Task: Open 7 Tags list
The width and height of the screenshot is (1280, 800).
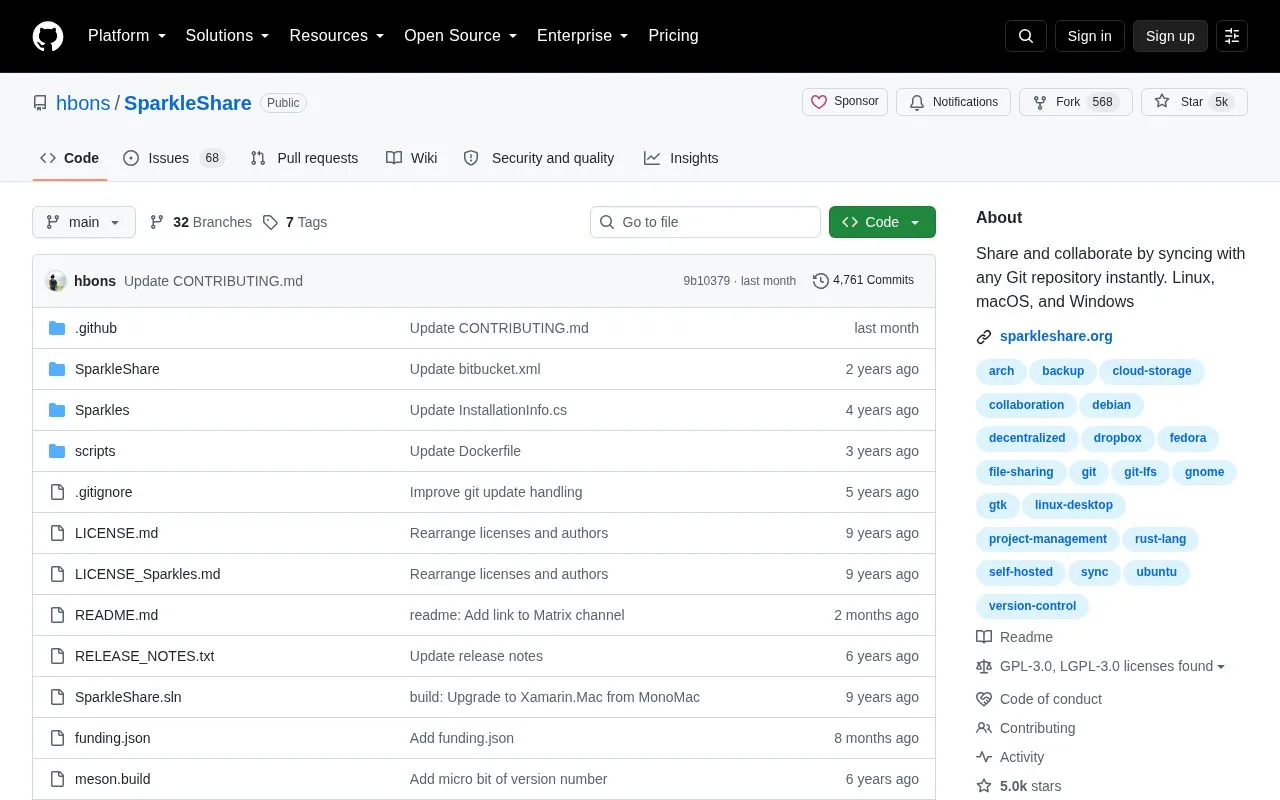Action: pos(295,222)
